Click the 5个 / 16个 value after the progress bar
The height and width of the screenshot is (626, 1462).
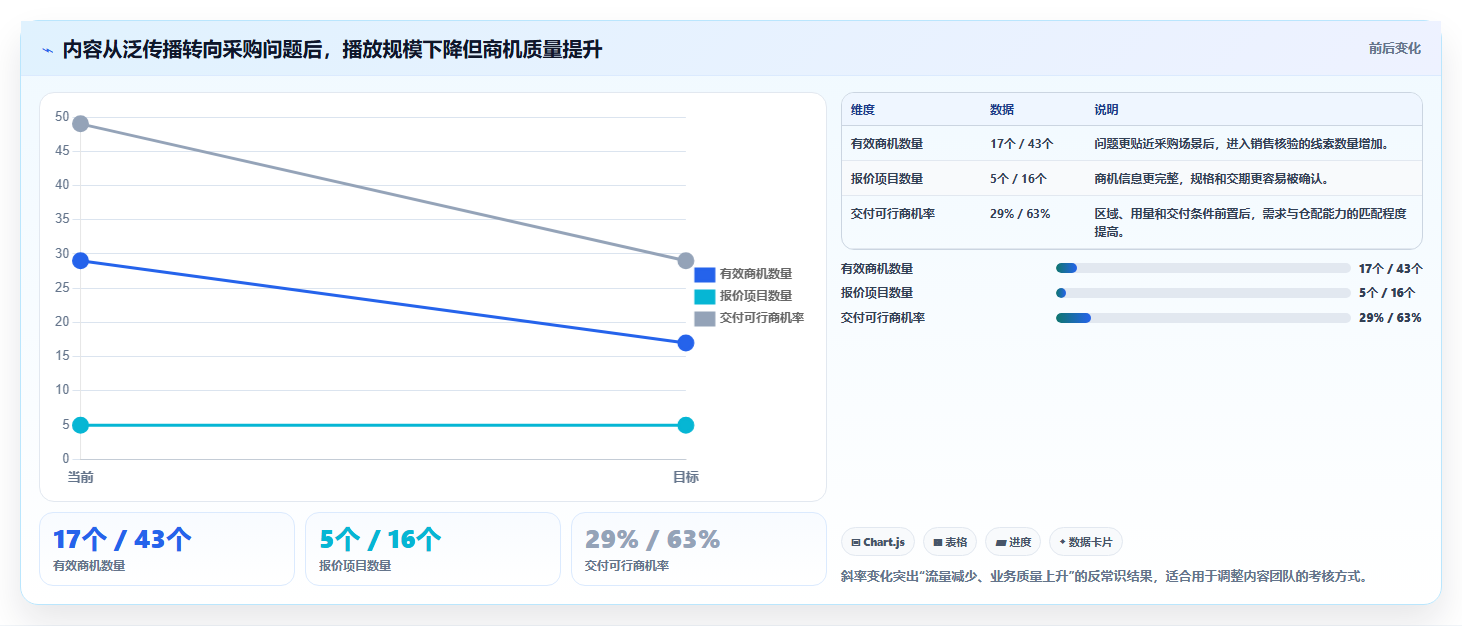[1388, 293]
